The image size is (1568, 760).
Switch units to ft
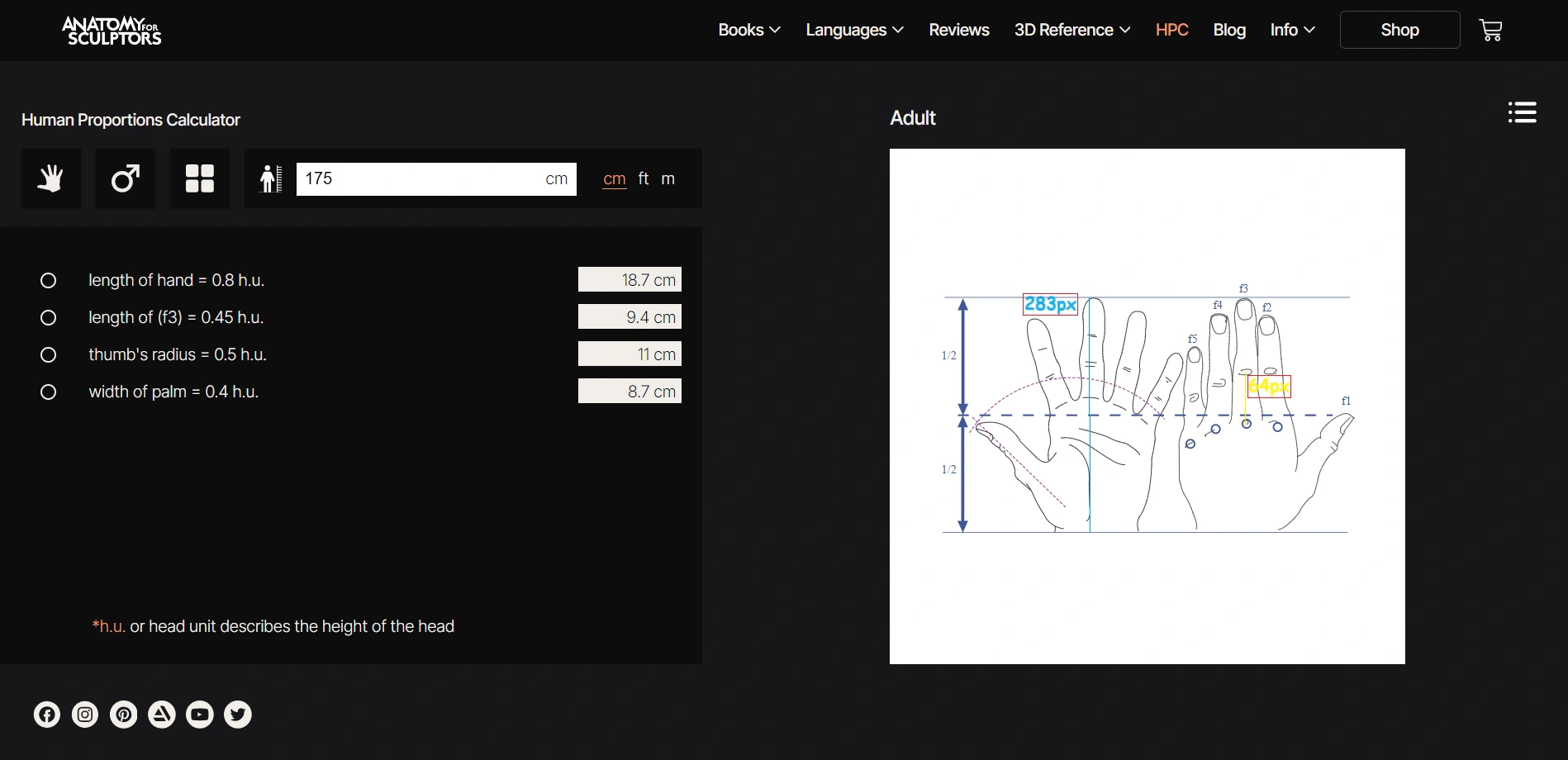click(x=644, y=178)
